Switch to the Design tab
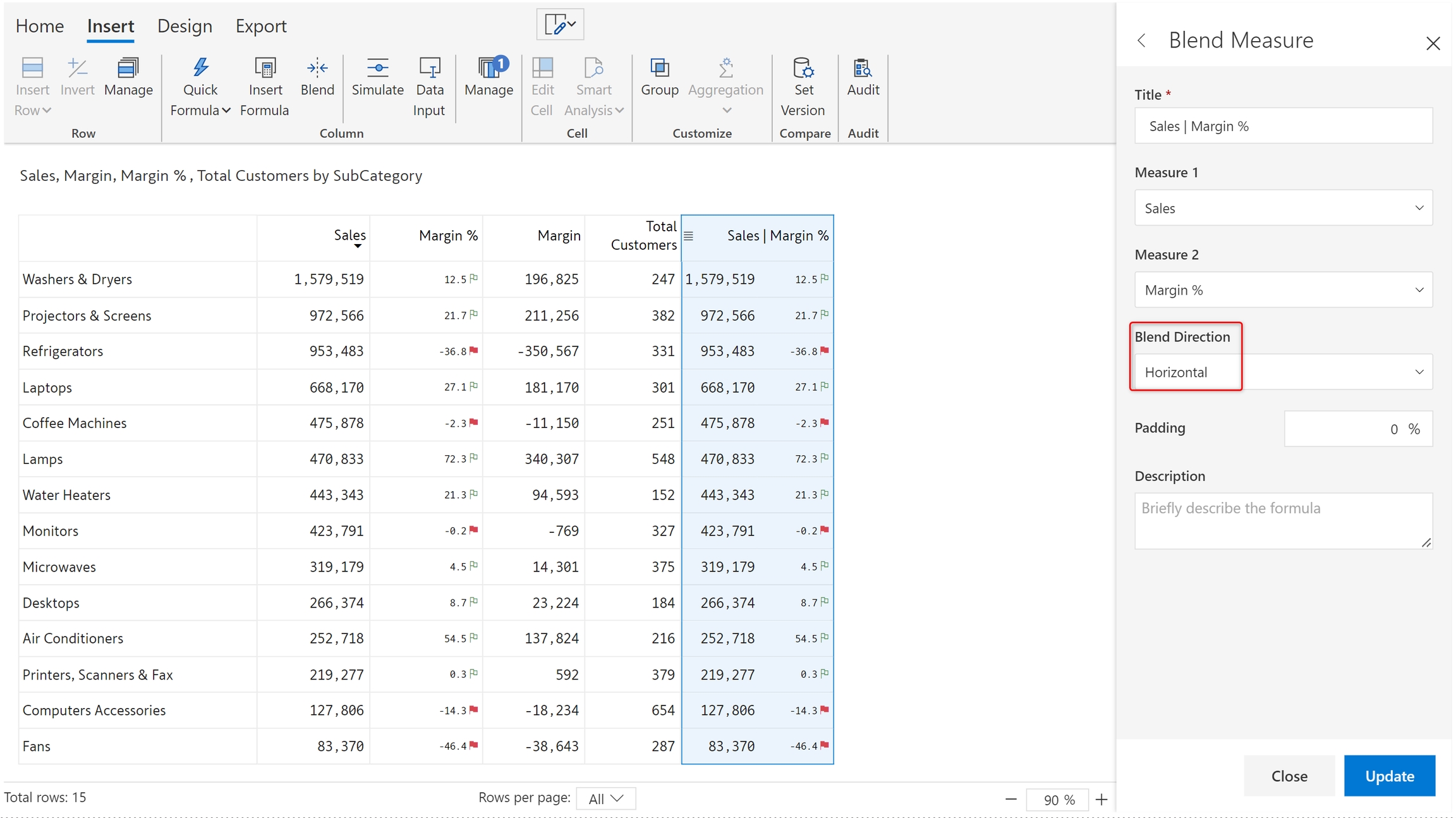 tap(185, 26)
